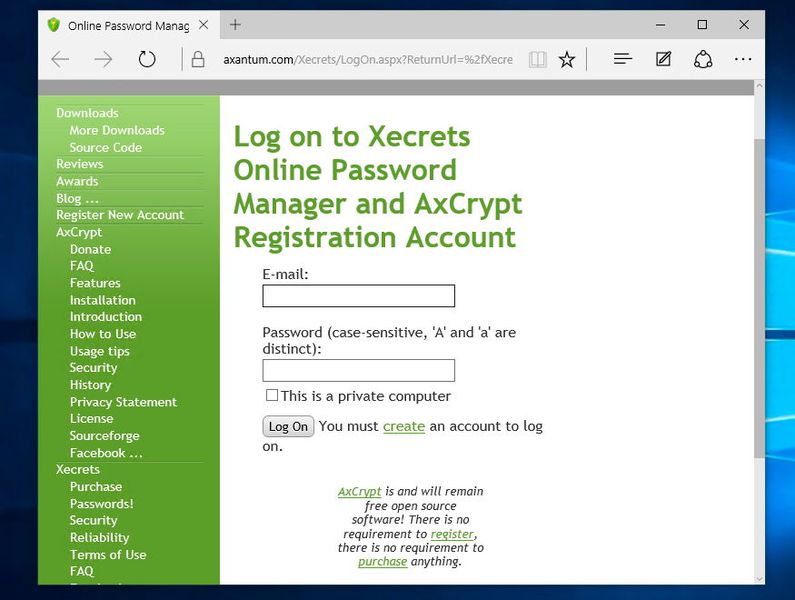Open Facebook ... sidebar link
795x600 pixels.
(106, 453)
